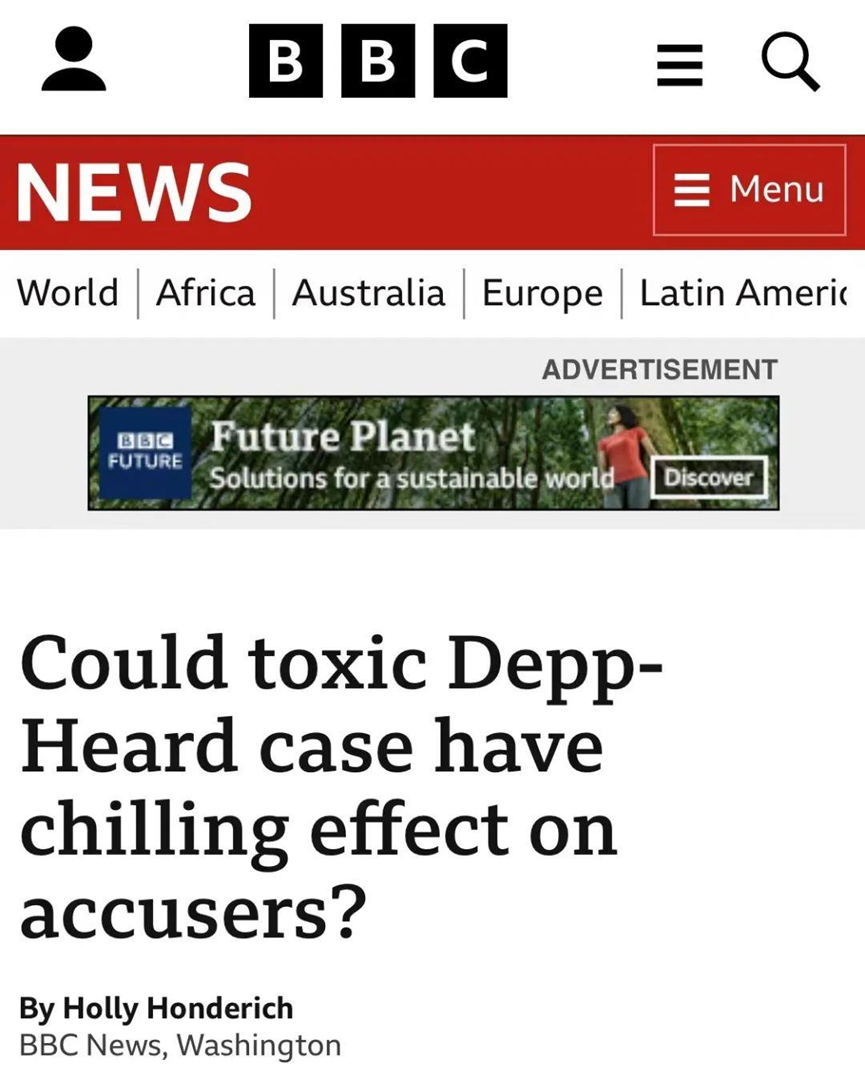
Task: Click the woman image in the advert
Action: coord(622,452)
